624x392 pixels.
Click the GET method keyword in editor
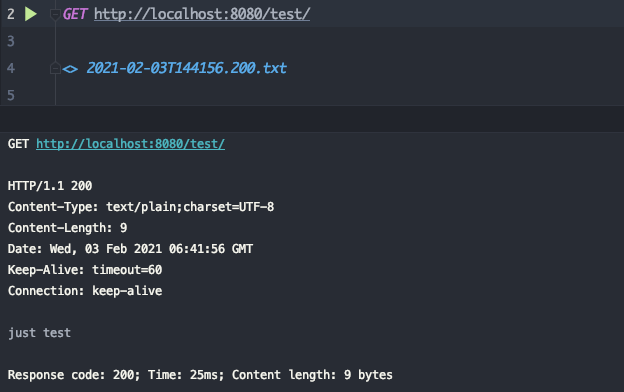point(74,14)
